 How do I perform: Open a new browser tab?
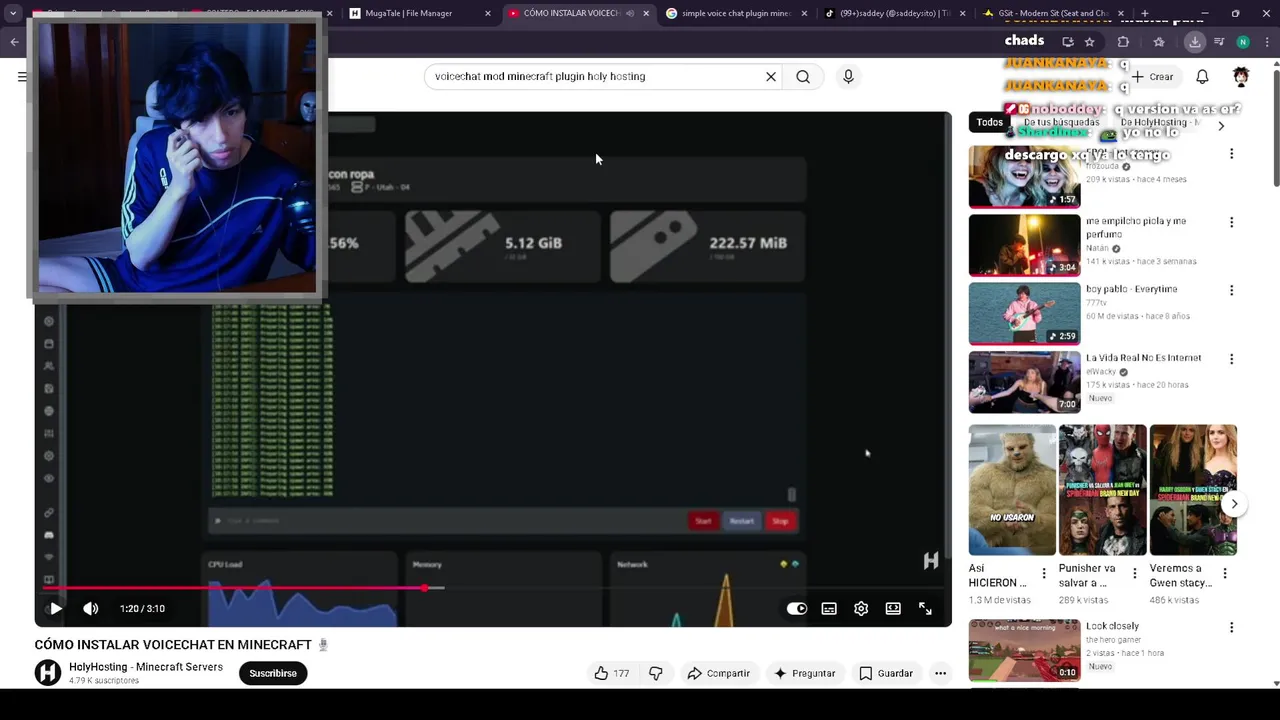[1147, 13]
